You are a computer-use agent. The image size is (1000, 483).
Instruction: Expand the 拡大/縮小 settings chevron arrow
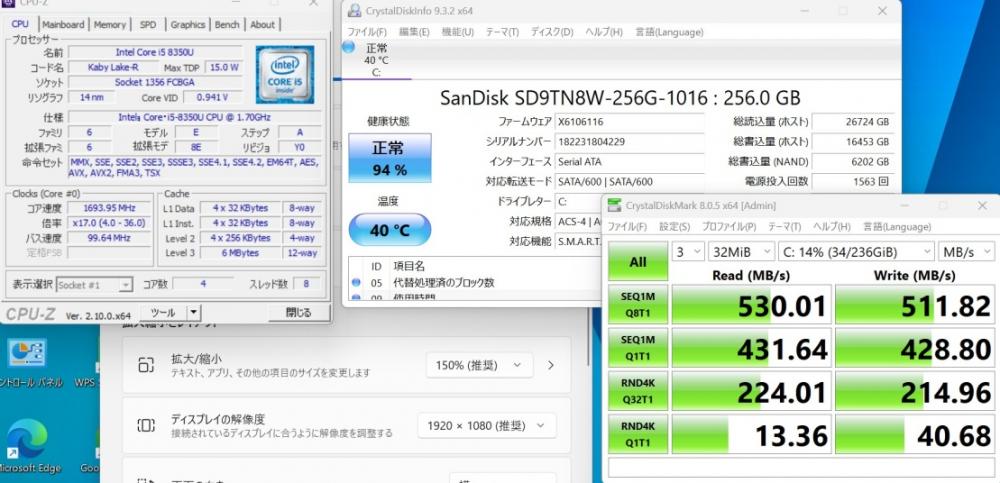pos(551,366)
